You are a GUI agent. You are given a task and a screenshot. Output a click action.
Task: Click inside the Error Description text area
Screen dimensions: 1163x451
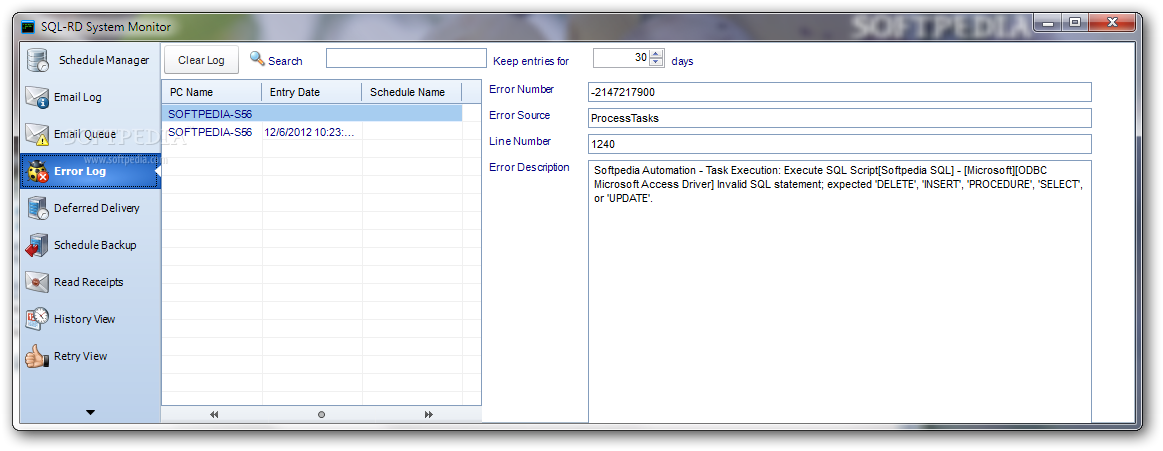click(840, 292)
